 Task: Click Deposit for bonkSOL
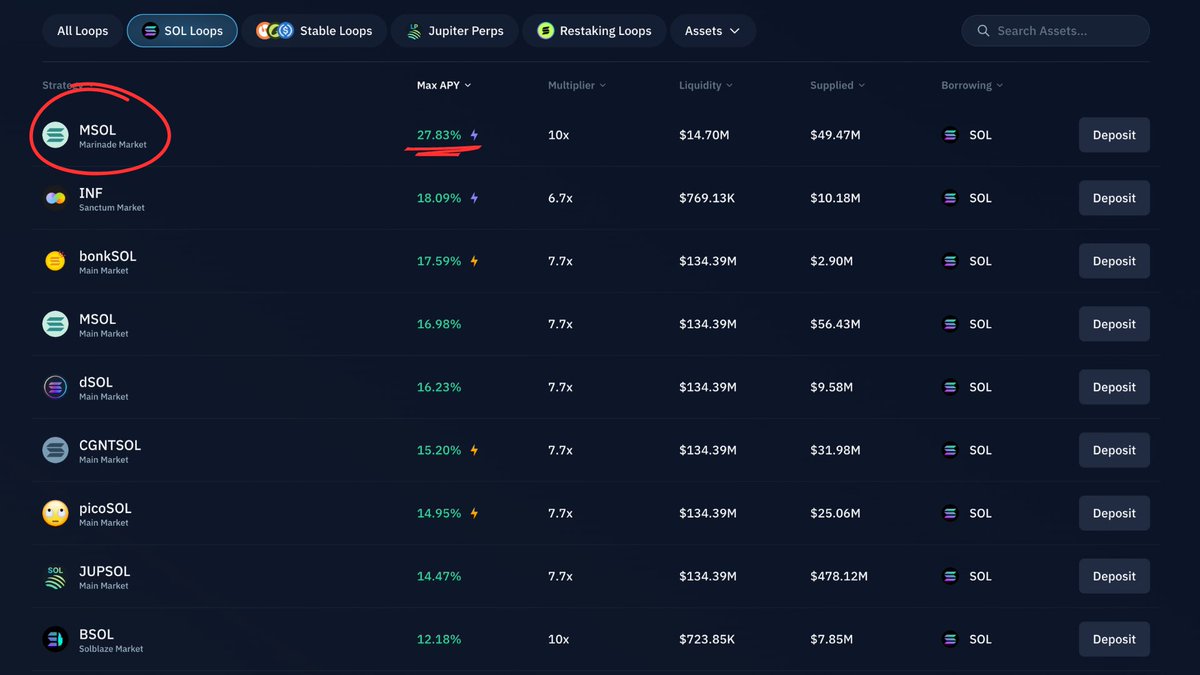coord(1114,261)
